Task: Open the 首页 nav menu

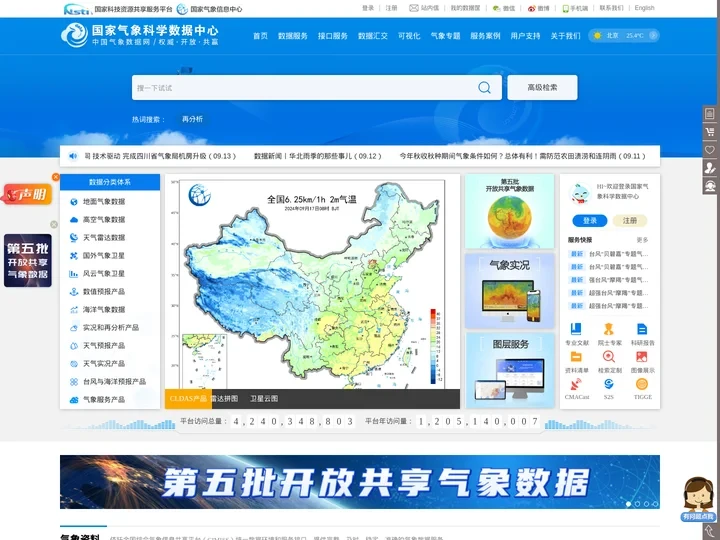Action: pos(260,36)
